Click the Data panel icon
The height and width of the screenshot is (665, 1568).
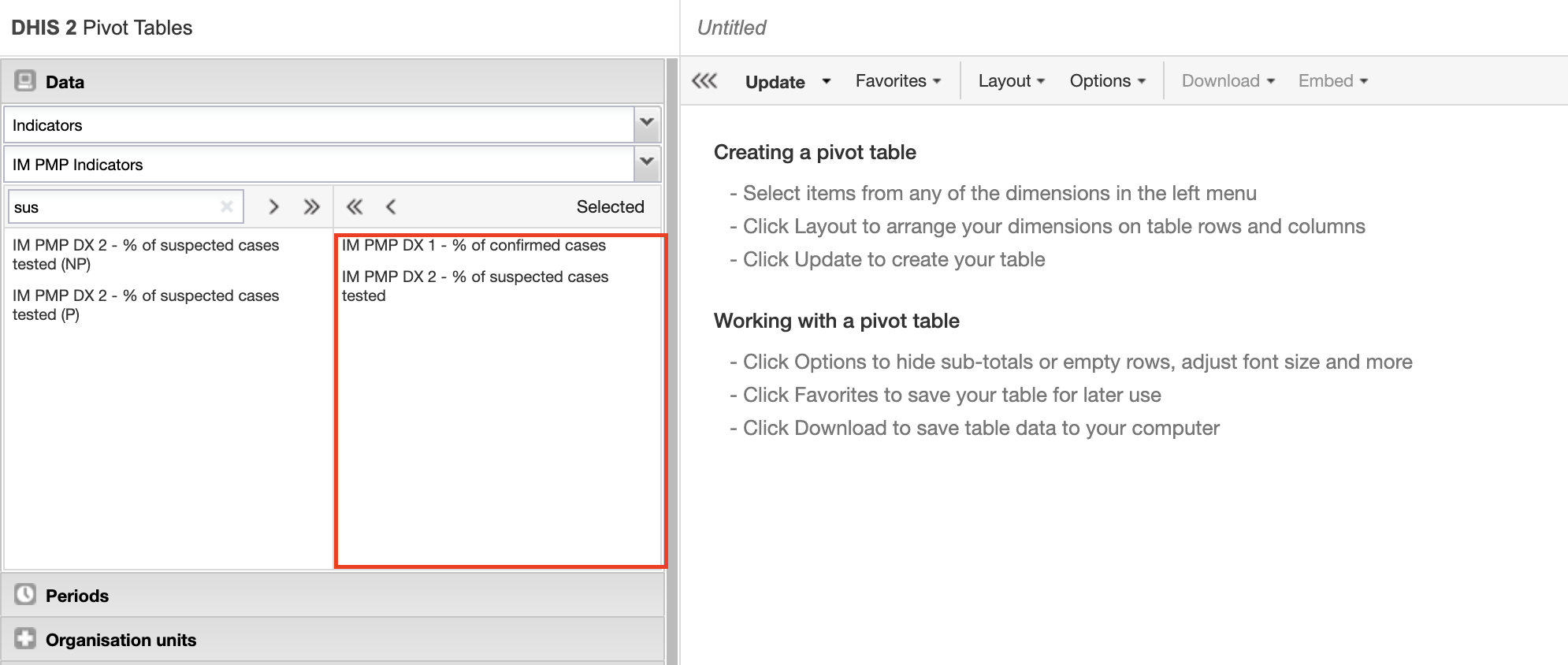pyautogui.click(x=25, y=80)
